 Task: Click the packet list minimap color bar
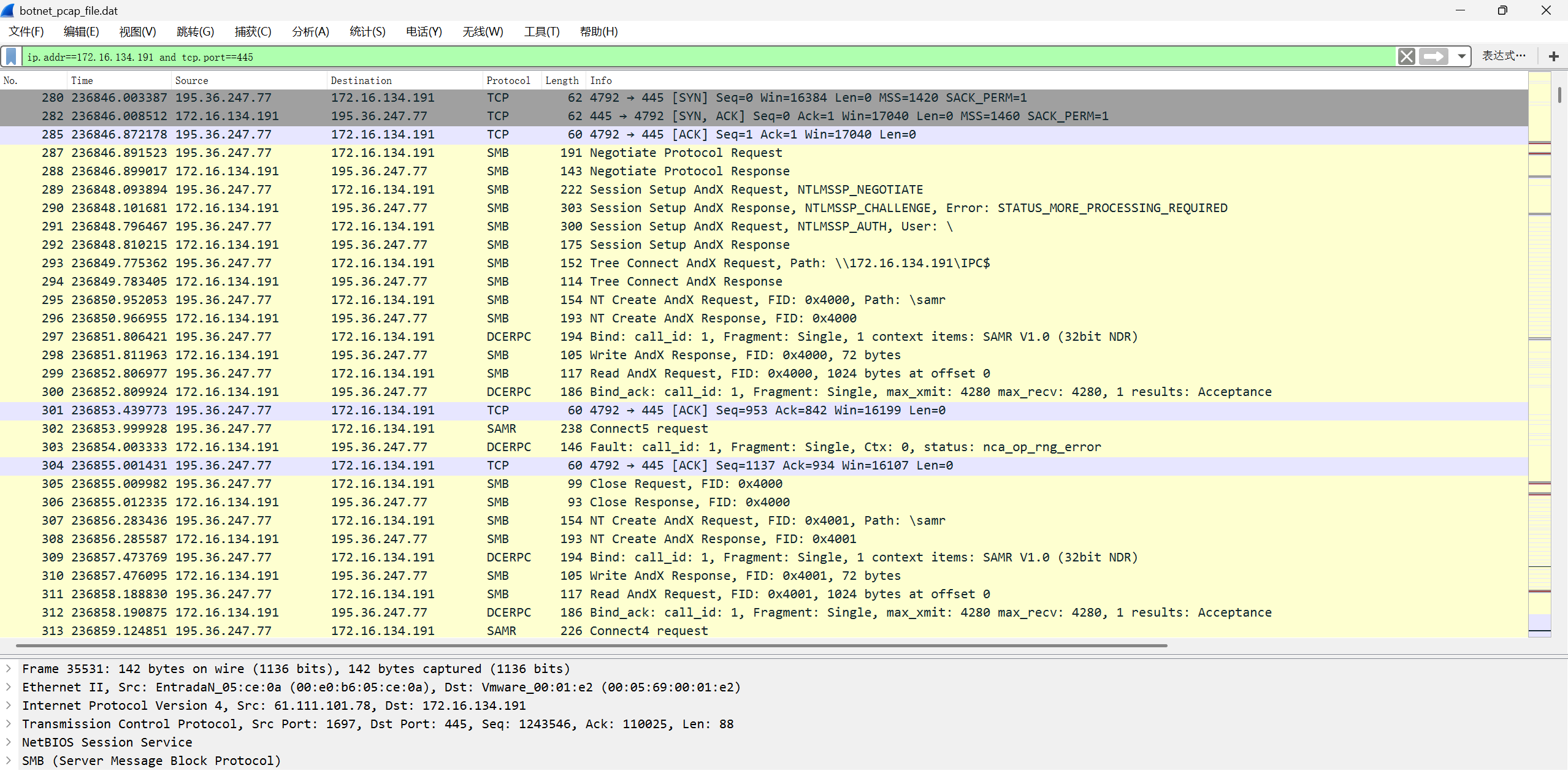click(x=1539, y=354)
